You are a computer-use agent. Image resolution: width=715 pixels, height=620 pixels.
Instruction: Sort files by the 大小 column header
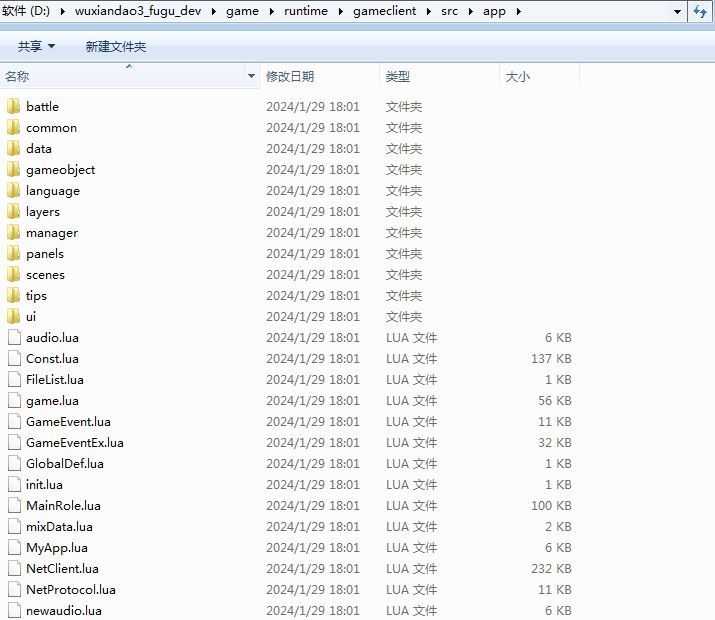(x=518, y=76)
